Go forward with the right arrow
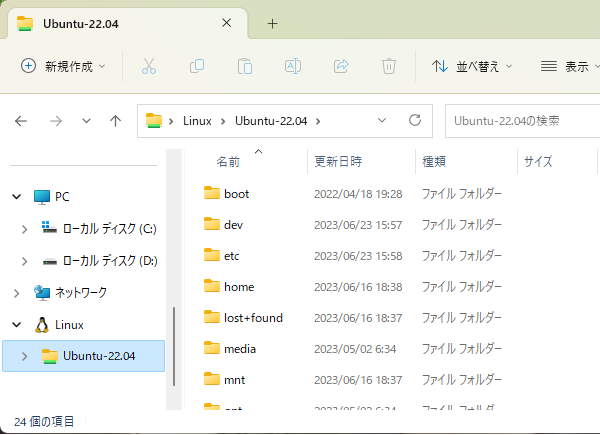Screen dimensions: 600x435 [x=56, y=121]
